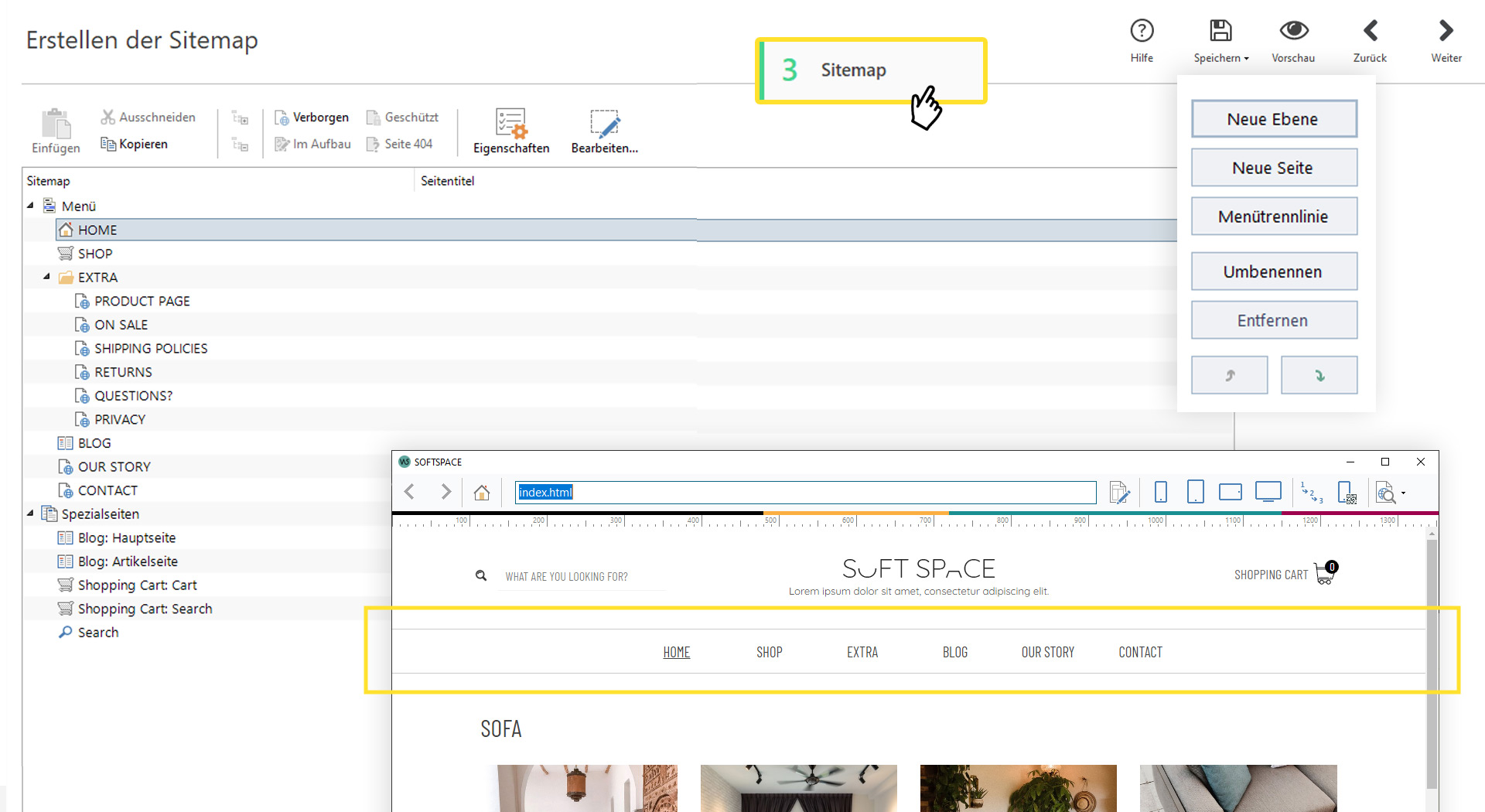The width and height of the screenshot is (1485, 812).
Task: Click the Neue Seite button
Action: click(1274, 168)
